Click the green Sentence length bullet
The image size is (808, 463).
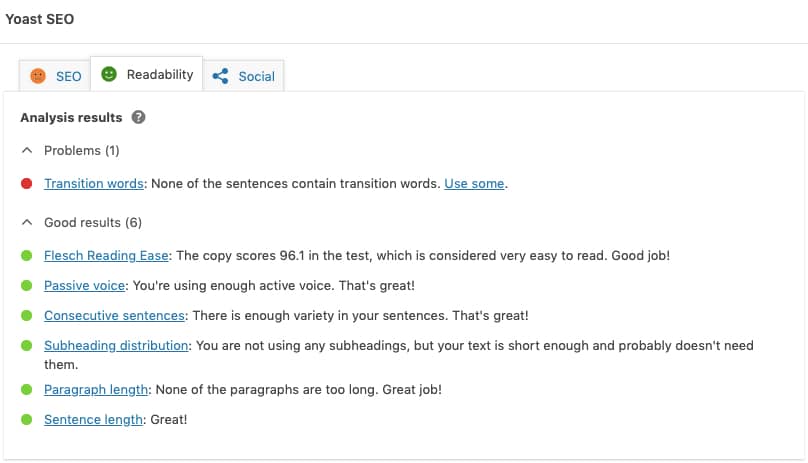27,420
